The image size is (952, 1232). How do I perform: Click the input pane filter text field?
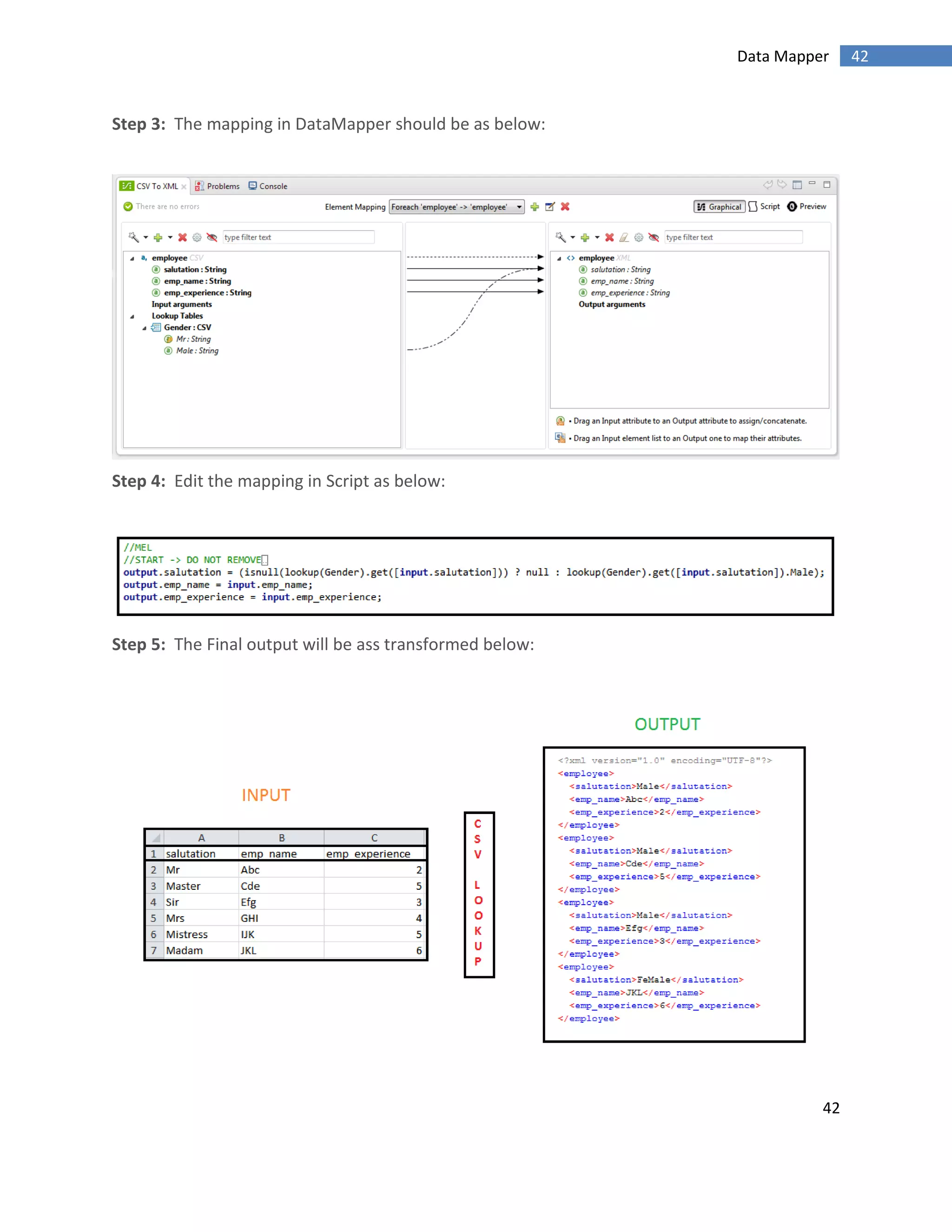point(298,238)
